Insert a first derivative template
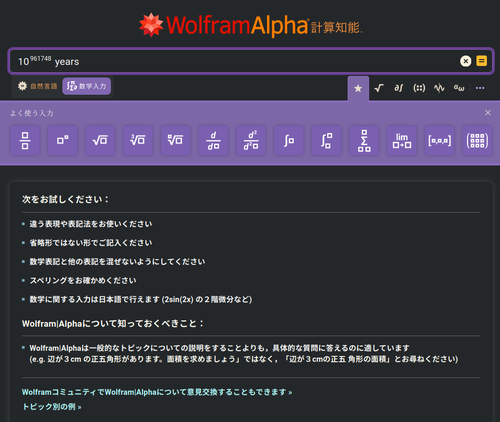 [213, 140]
